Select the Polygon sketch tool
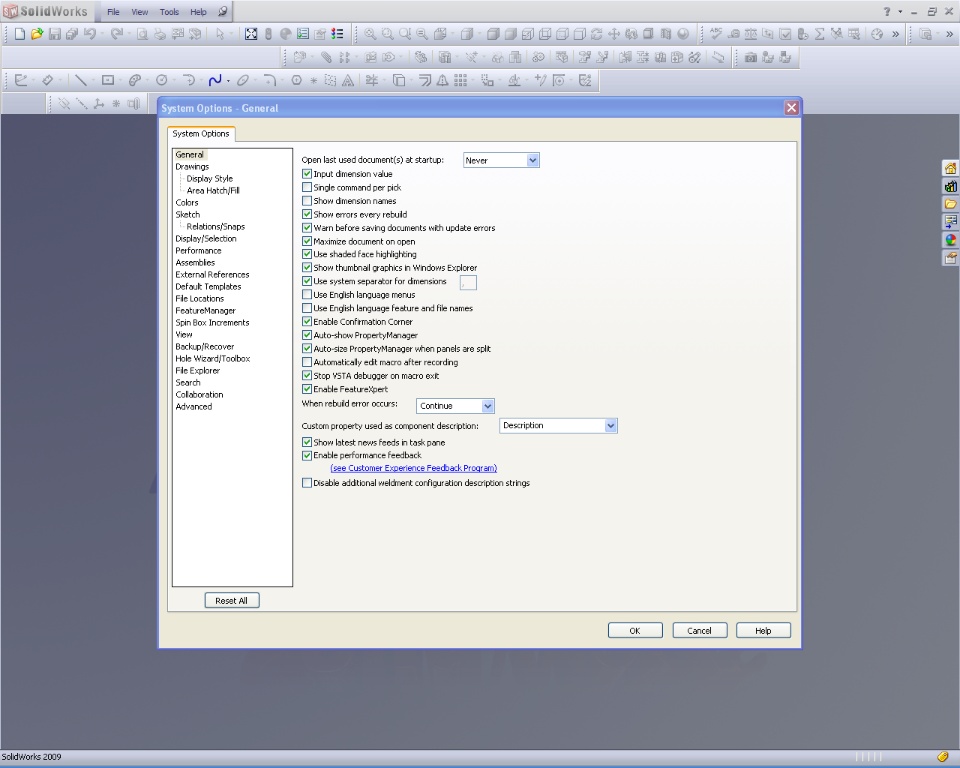The image size is (960, 768). tap(296, 80)
